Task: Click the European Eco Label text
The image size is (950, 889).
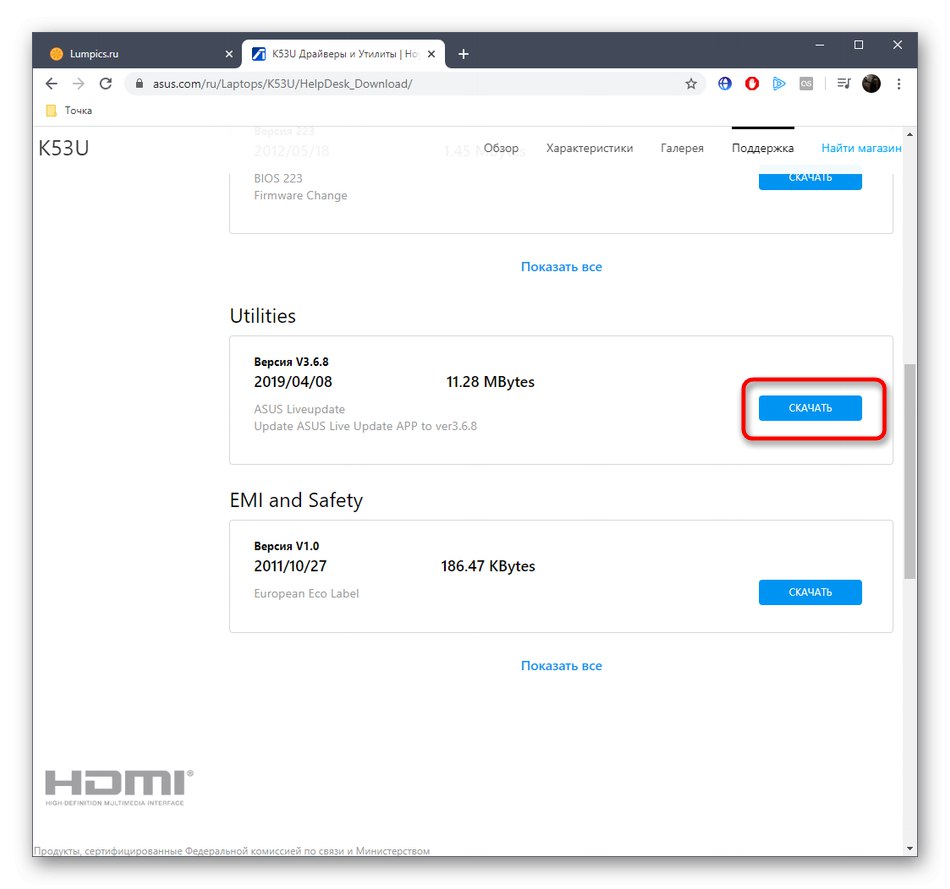Action: click(x=307, y=593)
